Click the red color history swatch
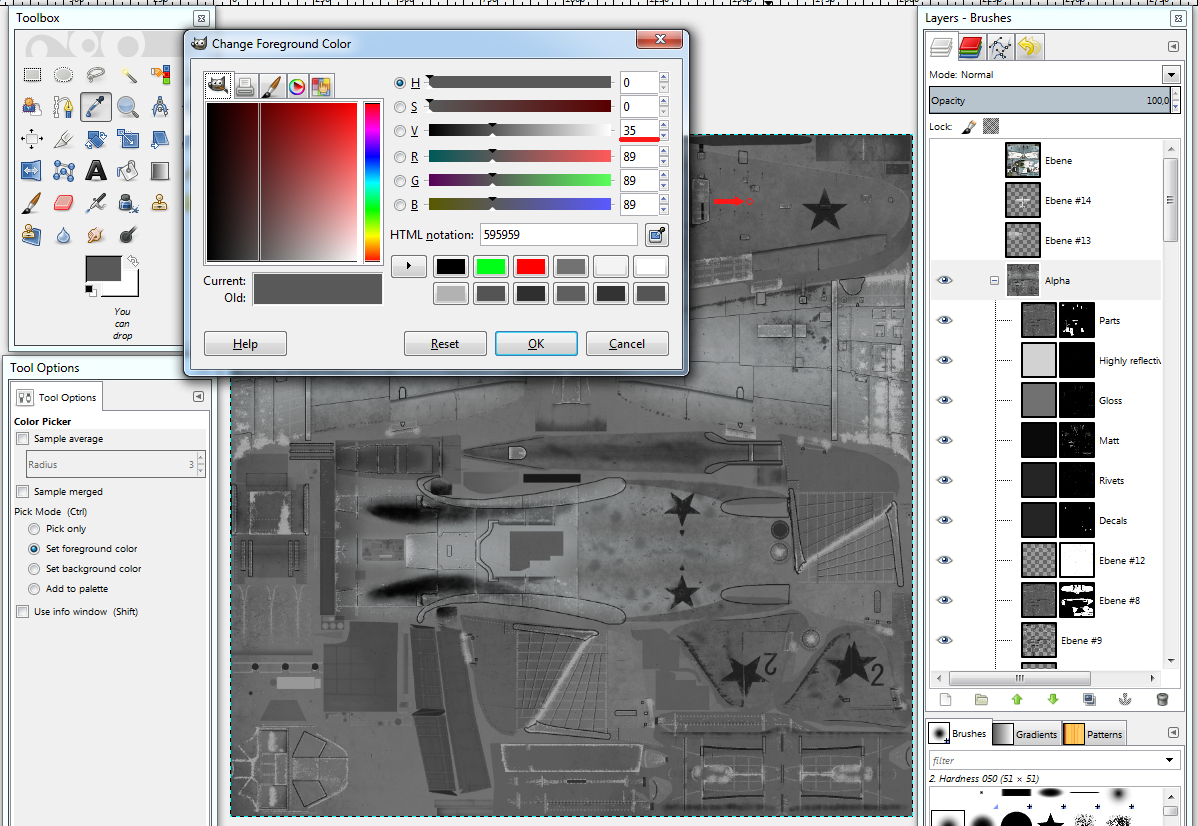 pos(530,267)
